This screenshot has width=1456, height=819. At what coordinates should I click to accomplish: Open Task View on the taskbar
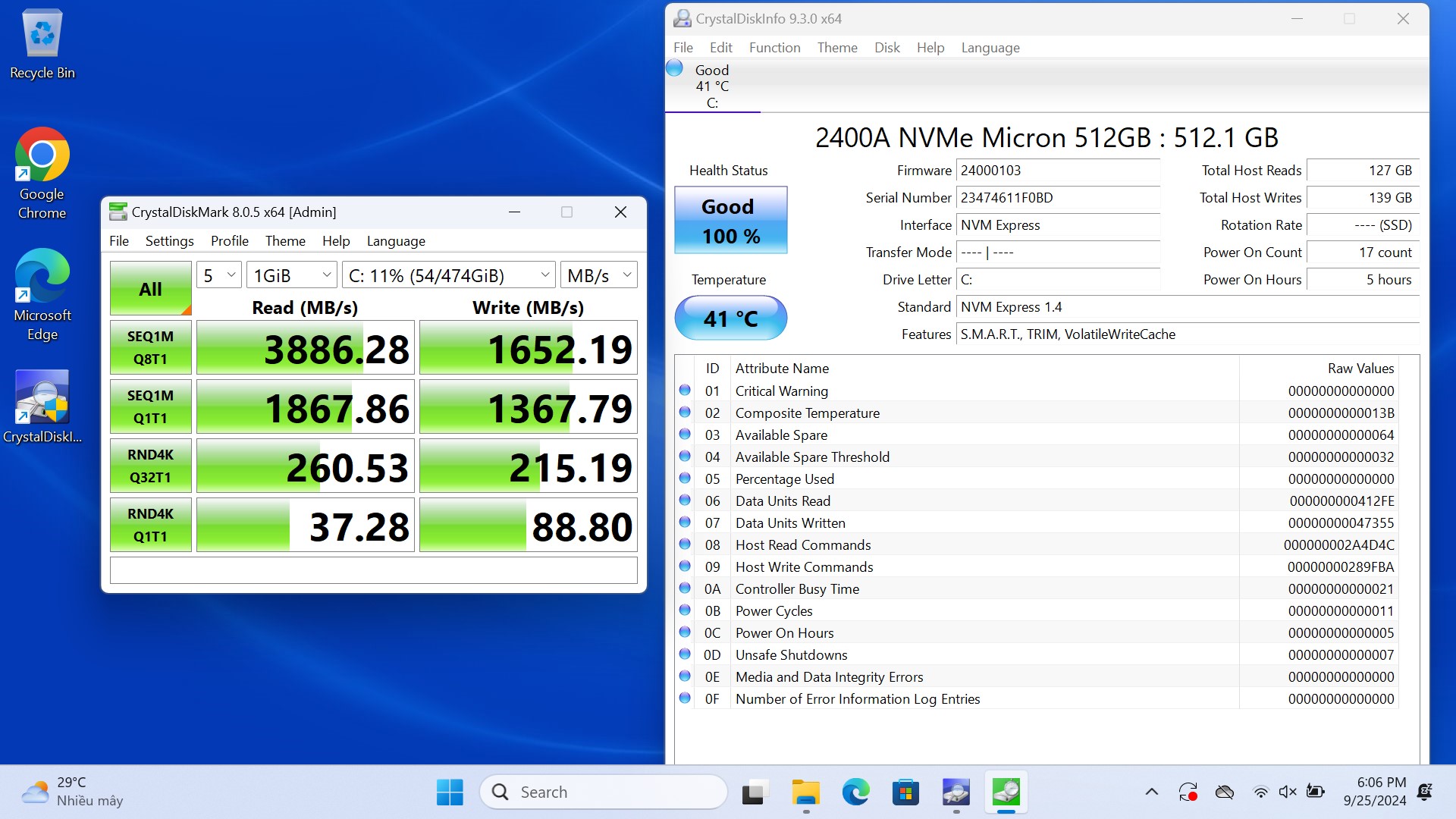pyautogui.click(x=755, y=792)
